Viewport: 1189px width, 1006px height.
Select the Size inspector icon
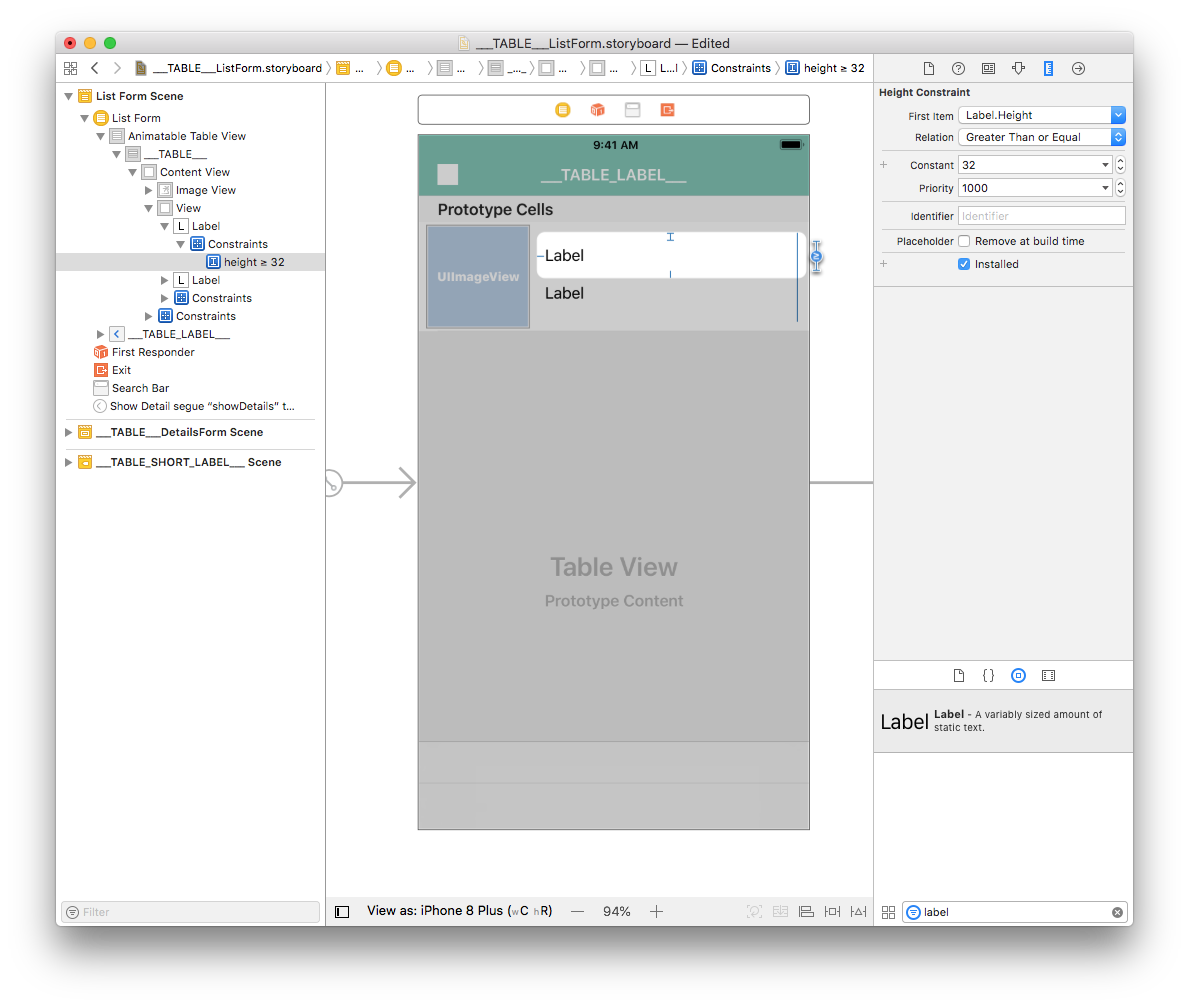pos(1048,68)
